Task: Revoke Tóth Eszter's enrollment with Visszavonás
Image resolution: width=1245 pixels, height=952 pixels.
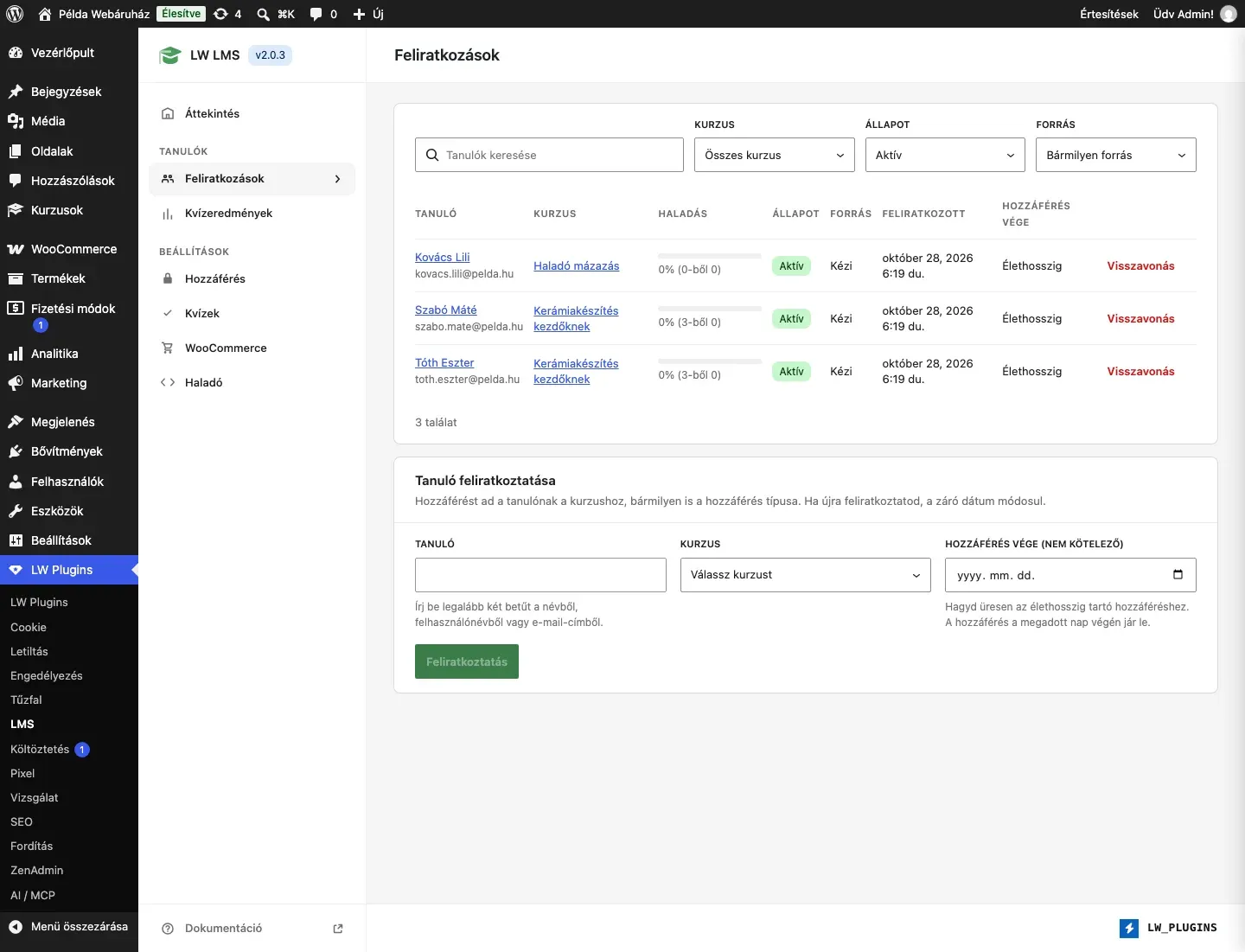Action: (1140, 372)
